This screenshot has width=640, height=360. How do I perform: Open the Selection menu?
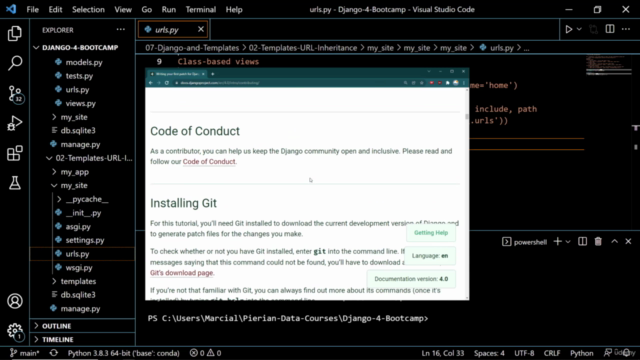pos(88,9)
